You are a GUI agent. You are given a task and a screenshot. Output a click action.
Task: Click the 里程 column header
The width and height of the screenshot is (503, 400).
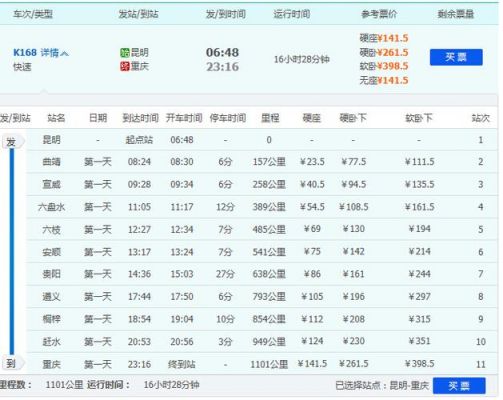point(270,118)
